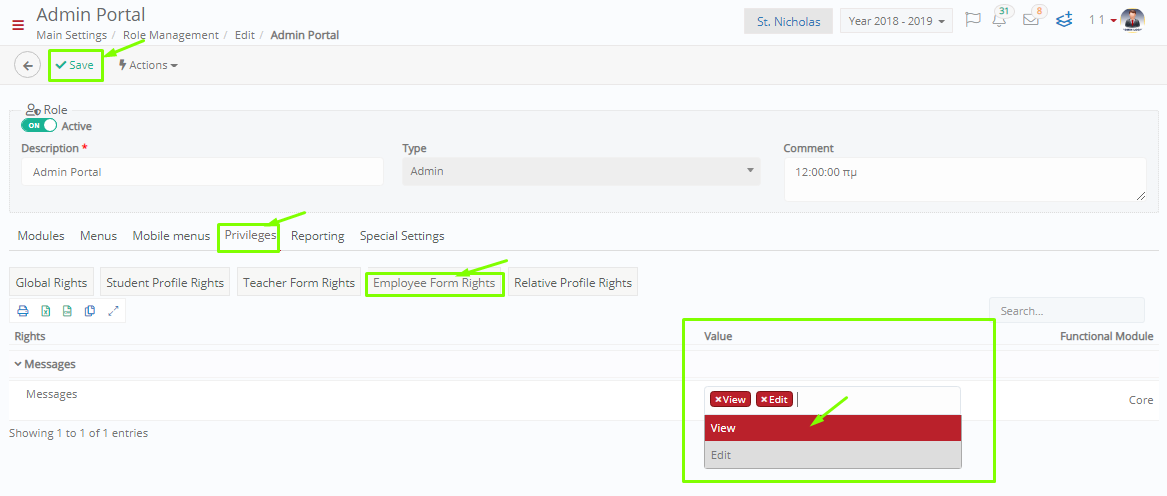The image size is (1167, 496).
Task: Export rights table to Excel
Action: click(45, 311)
